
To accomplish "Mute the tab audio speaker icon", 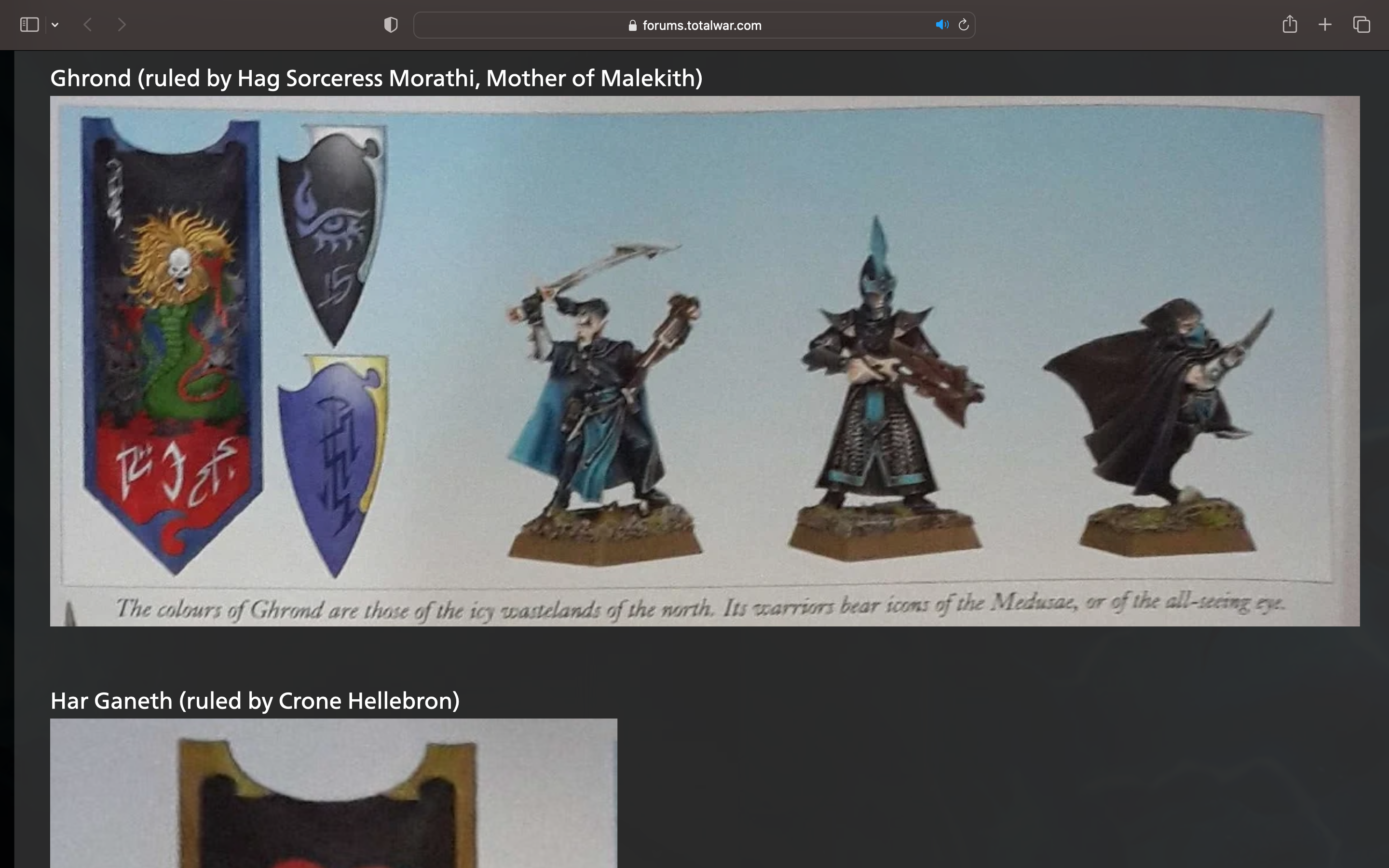I will [941, 25].
